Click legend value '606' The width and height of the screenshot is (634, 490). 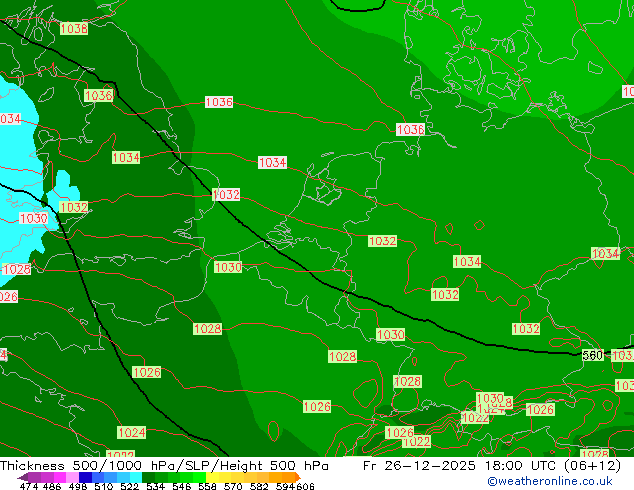click(305, 486)
